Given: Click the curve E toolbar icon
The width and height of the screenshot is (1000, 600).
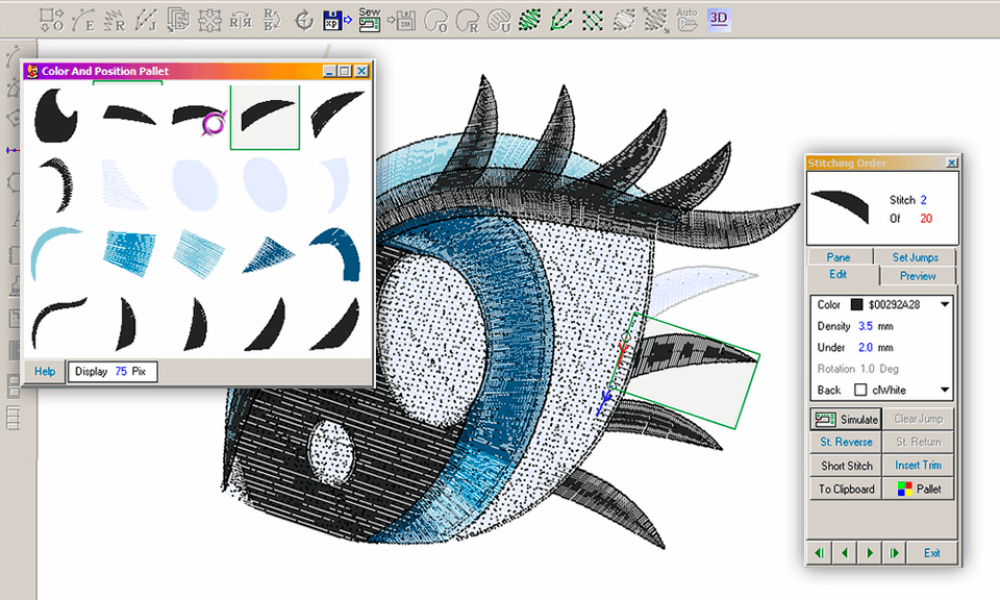Looking at the screenshot, I should click(x=83, y=20).
